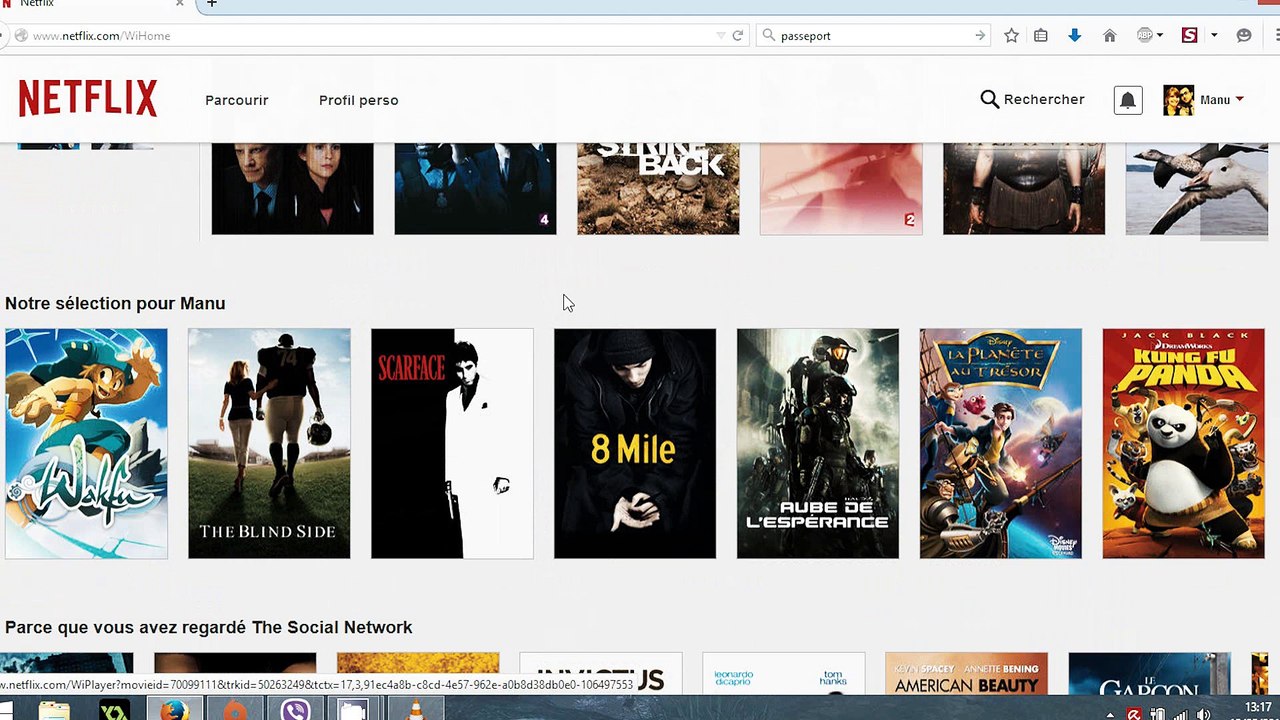Click the search go arrow
The height and width of the screenshot is (720, 1280).
point(980,35)
